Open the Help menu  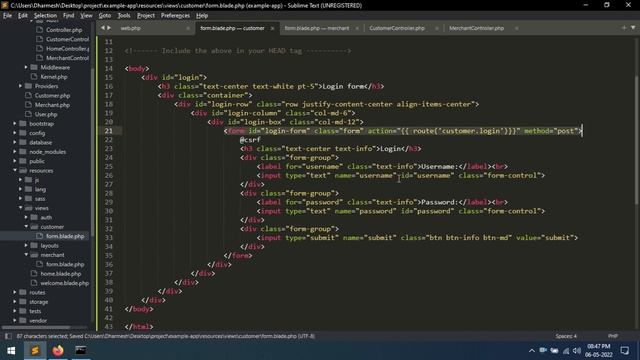point(202,16)
